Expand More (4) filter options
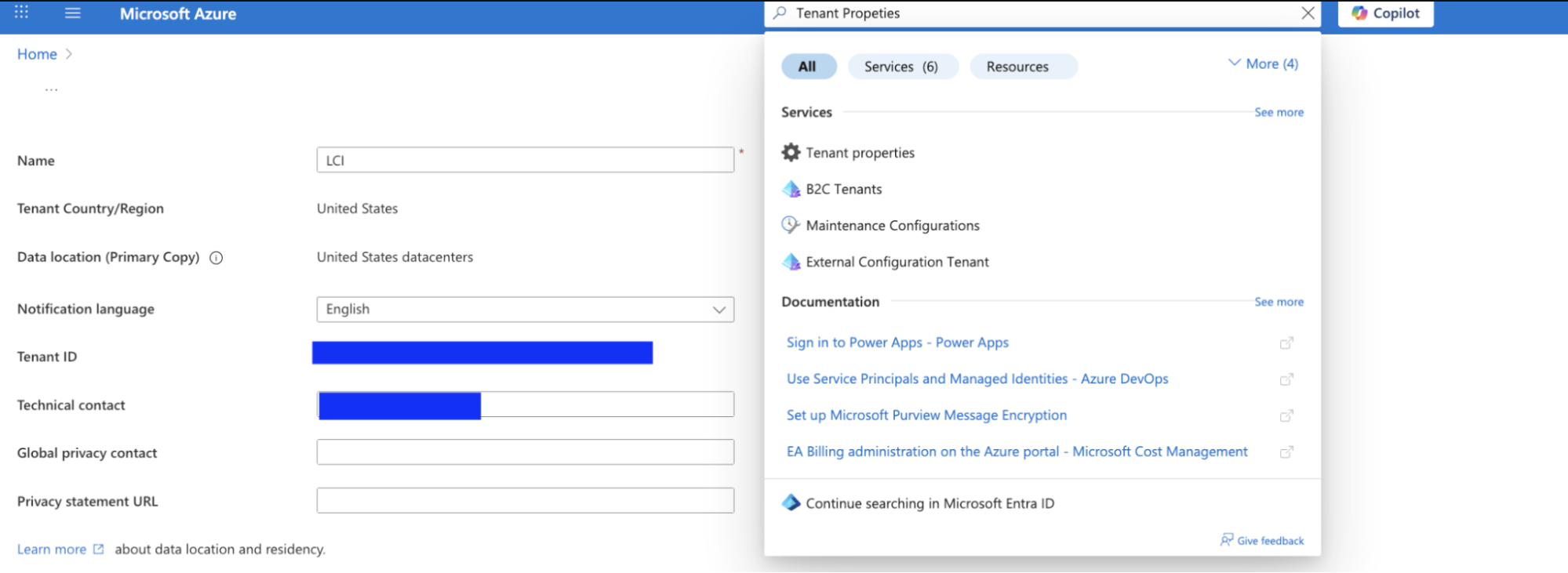The width and height of the screenshot is (1568, 573). click(1263, 64)
